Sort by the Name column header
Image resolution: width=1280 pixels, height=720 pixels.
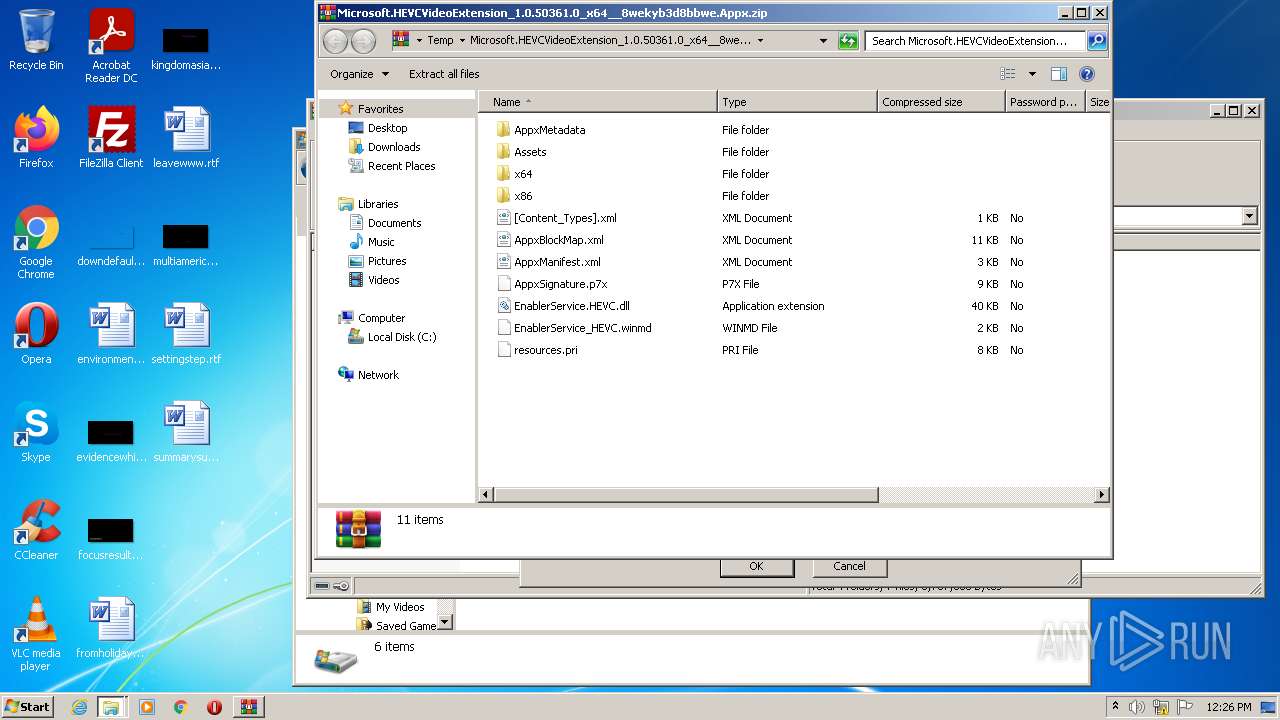597,102
